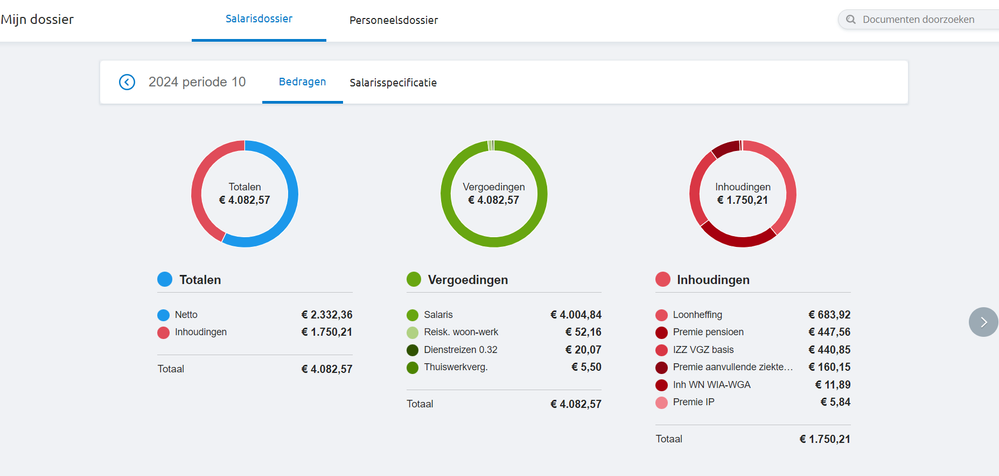The image size is (999, 476).
Task: Click the Salaris green legend dot
Action: [412, 315]
